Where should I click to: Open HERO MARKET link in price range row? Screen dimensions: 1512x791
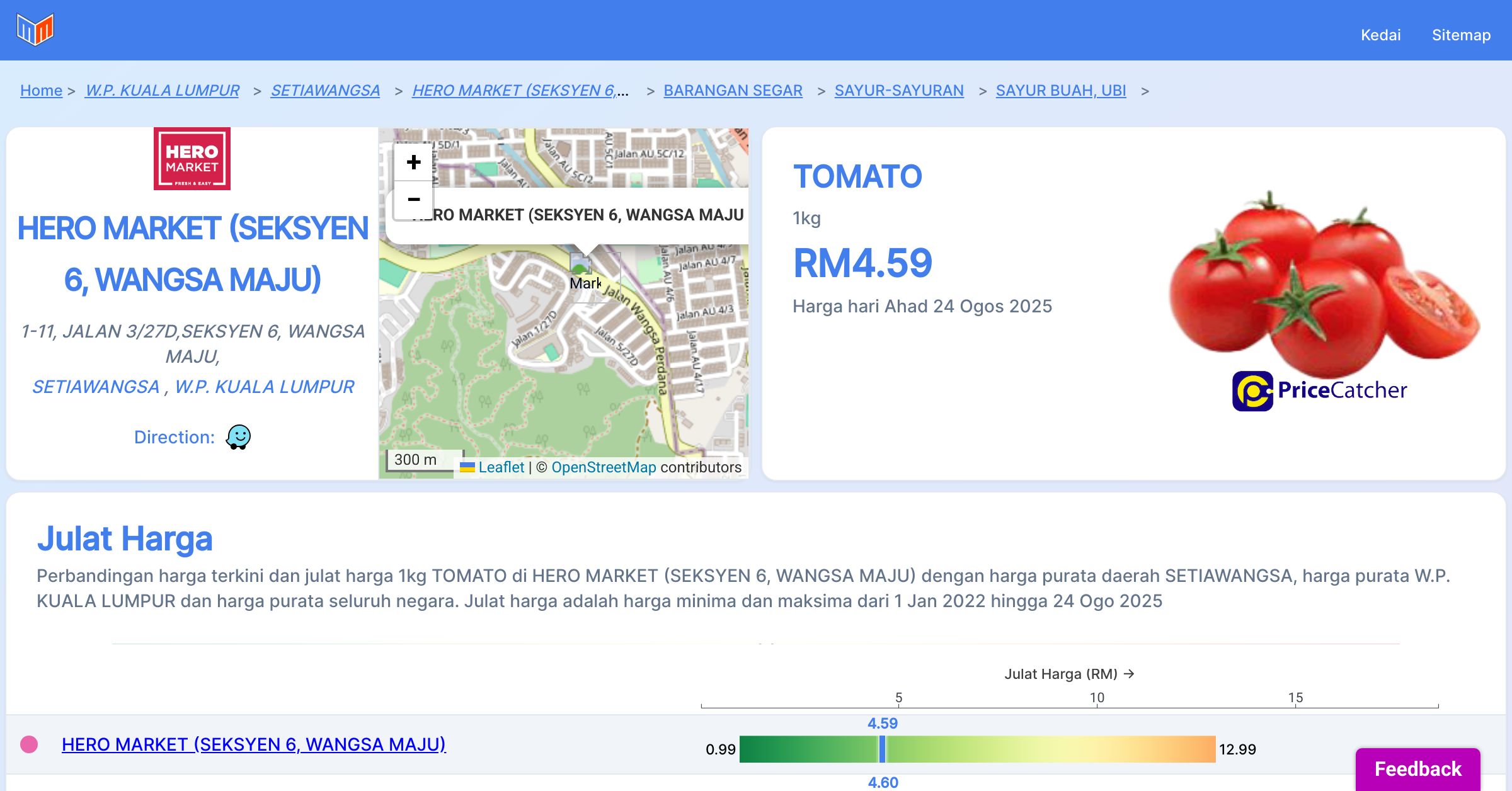click(254, 744)
